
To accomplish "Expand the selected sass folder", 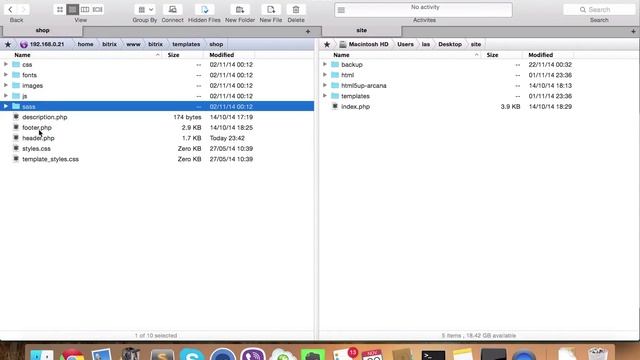I will point(6,107).
